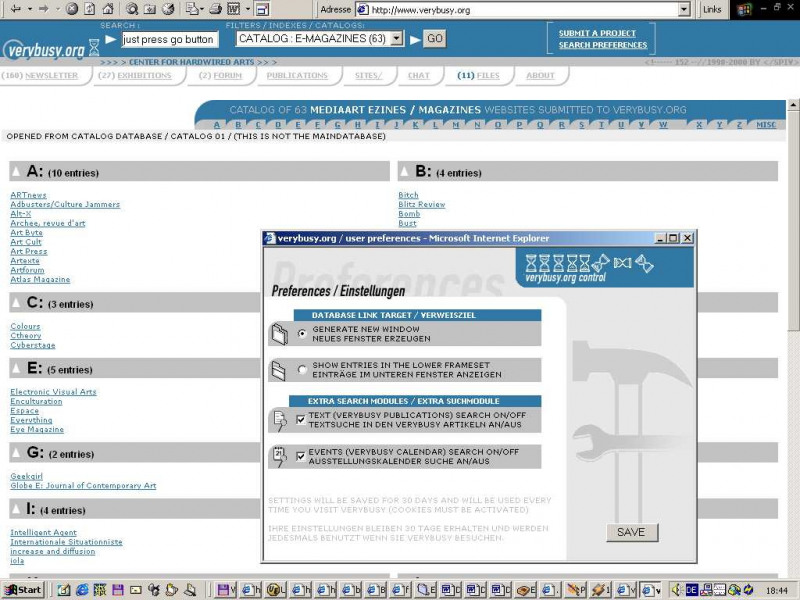Click the search text input field

pos(168,40)
